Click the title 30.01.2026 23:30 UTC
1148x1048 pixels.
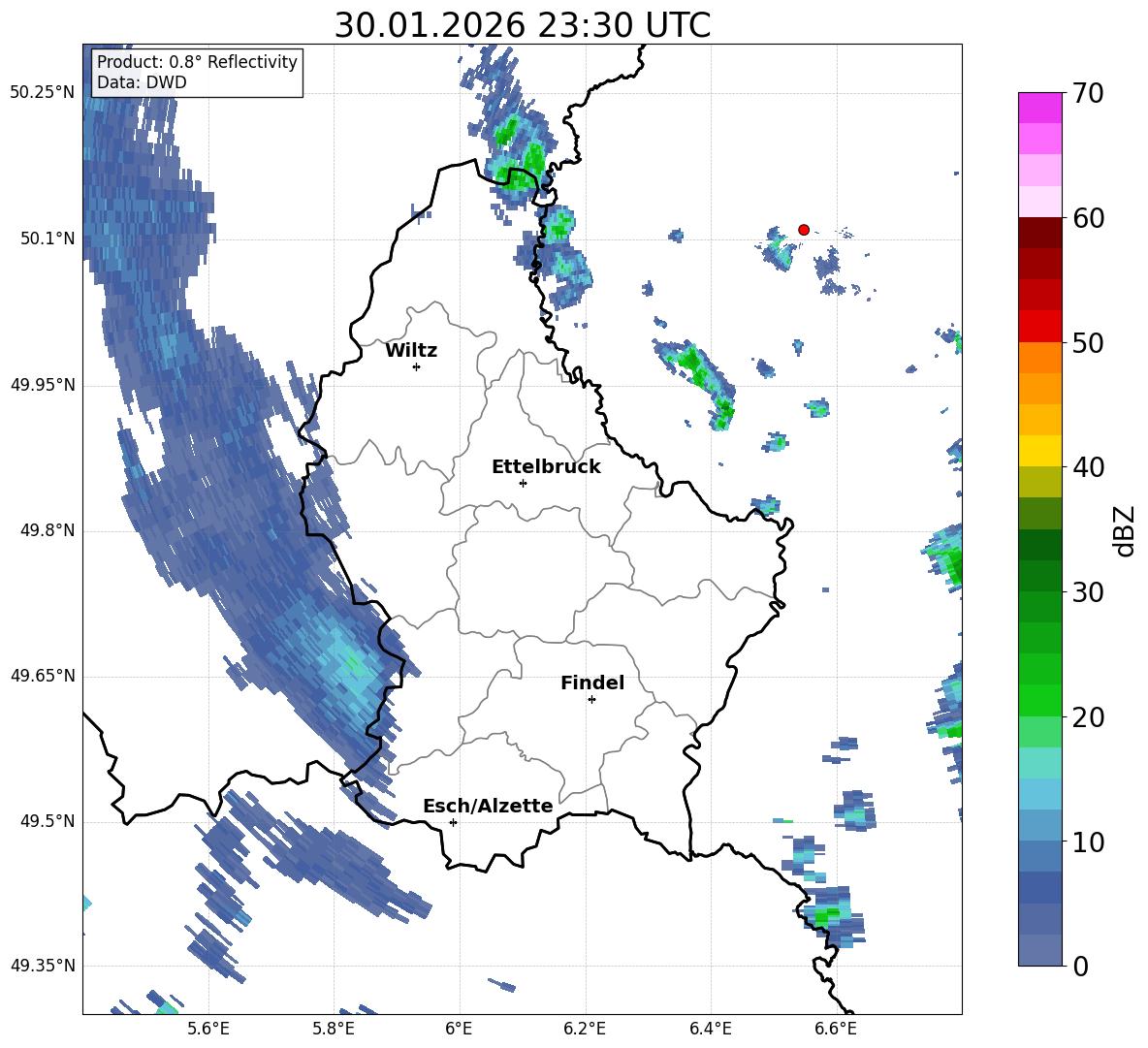pyautogui.click(x=522, y=25)
